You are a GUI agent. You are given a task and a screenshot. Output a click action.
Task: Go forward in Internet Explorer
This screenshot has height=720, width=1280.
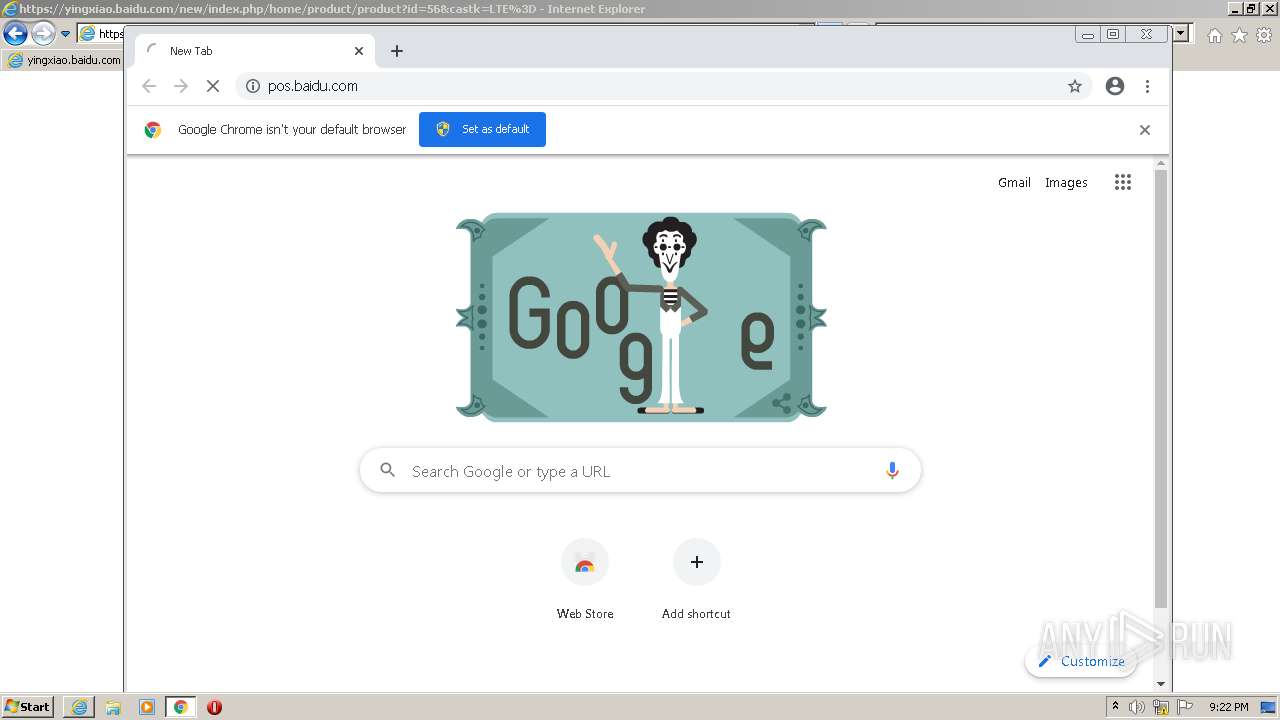pos(43,34)
